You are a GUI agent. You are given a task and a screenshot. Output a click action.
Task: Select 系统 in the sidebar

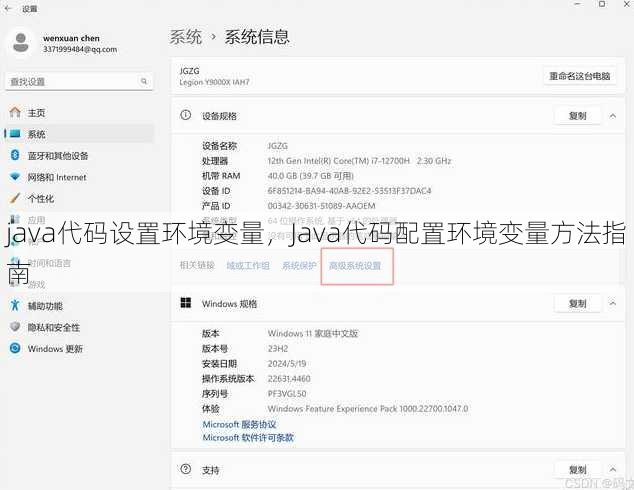point(79,134)
